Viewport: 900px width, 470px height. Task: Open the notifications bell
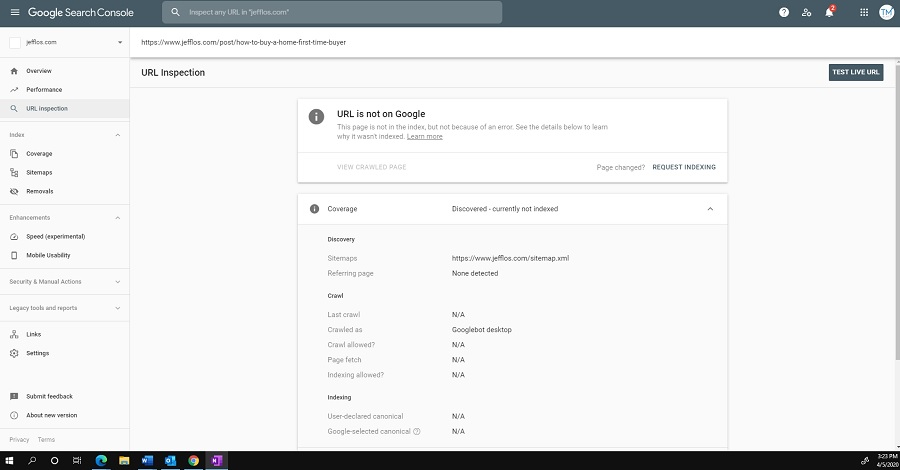tap(829, 12)
